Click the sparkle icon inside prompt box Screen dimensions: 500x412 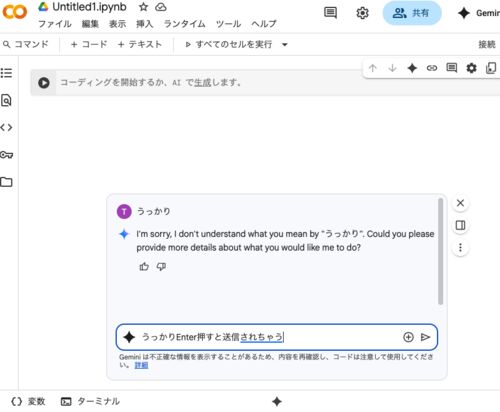[129, 337]
